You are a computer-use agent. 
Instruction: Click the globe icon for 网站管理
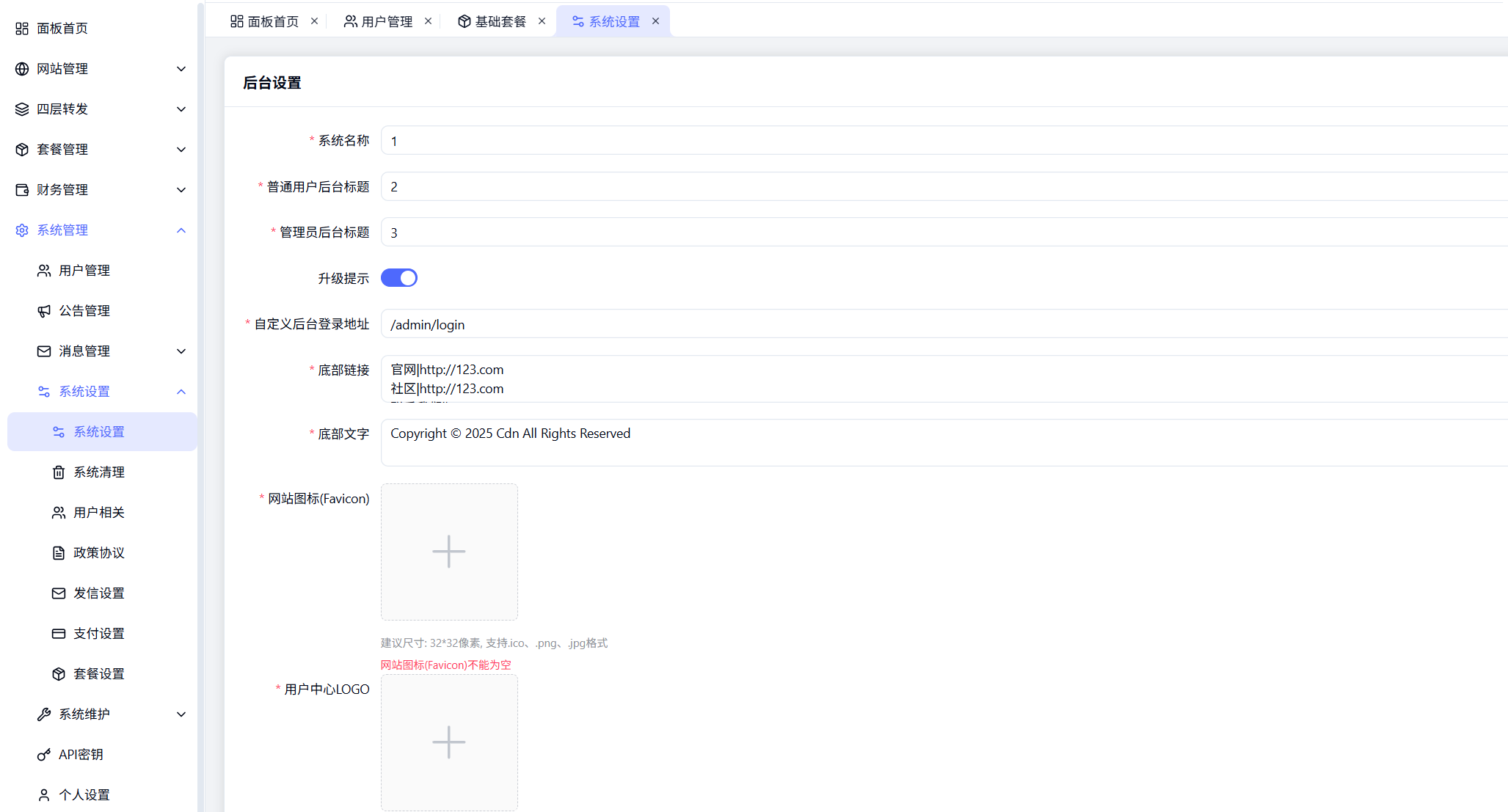coord(22,69)
